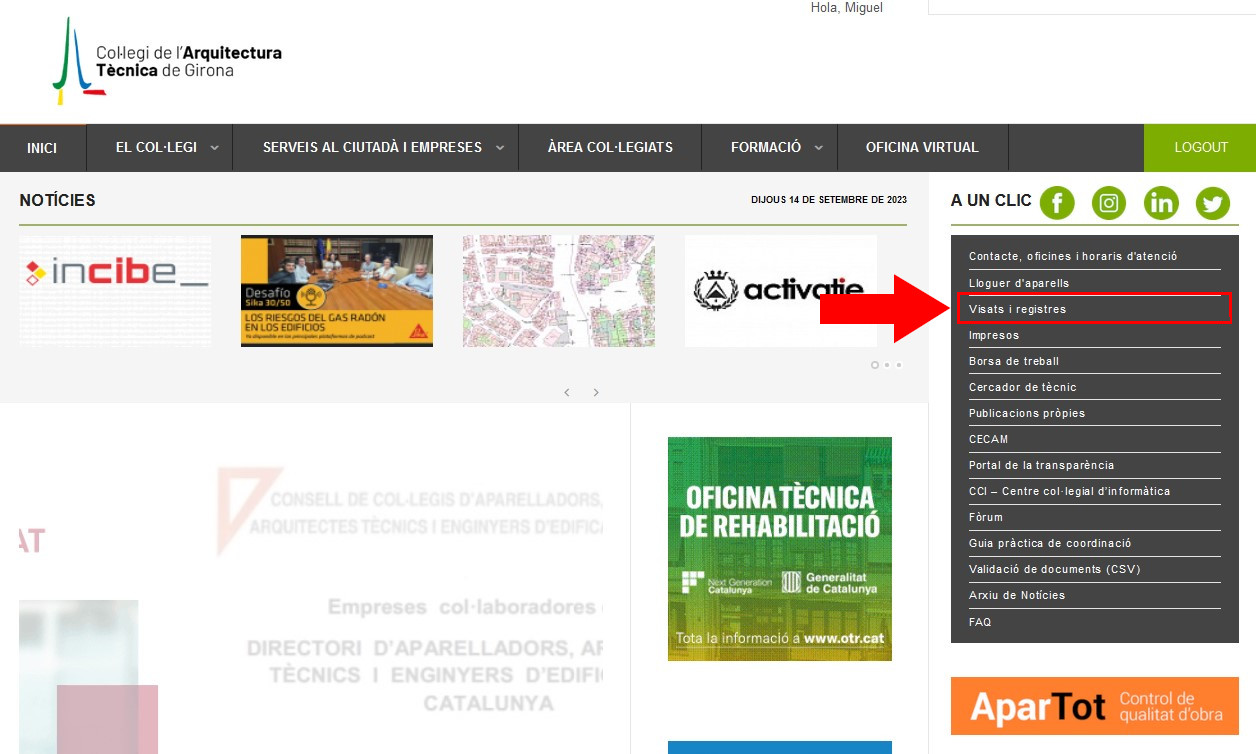
Task: Open the Twitter social icon
Action: pos(1213,203)
